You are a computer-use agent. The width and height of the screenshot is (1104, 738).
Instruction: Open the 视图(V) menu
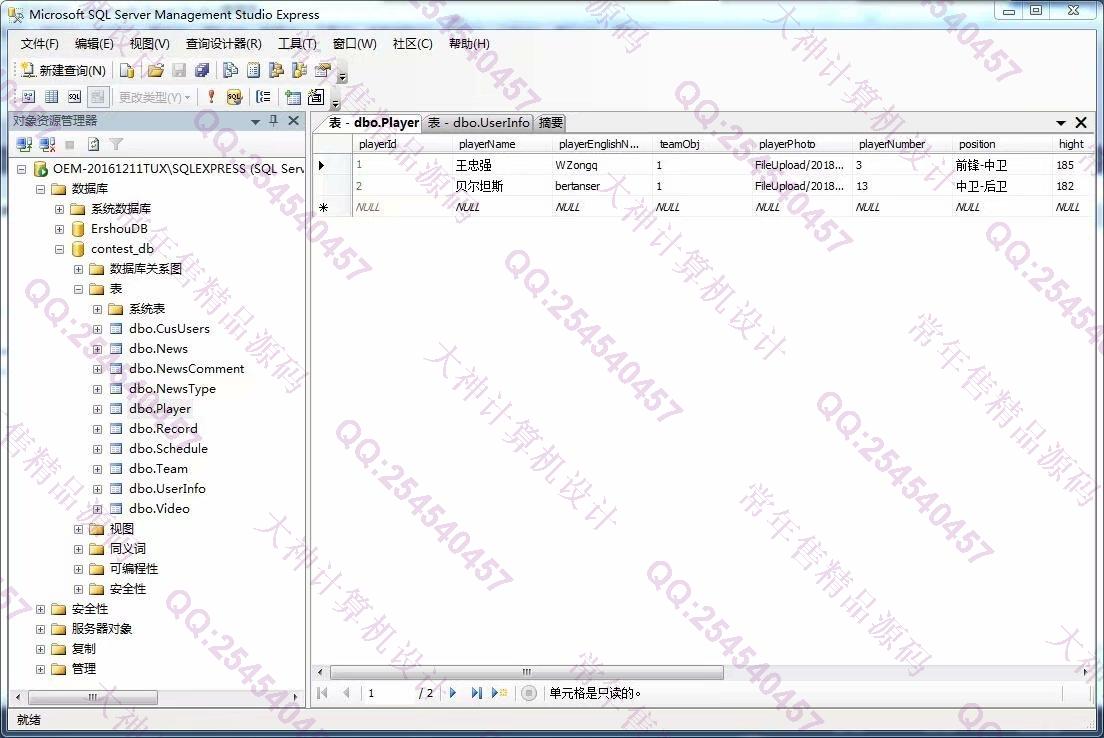point(149,44)
